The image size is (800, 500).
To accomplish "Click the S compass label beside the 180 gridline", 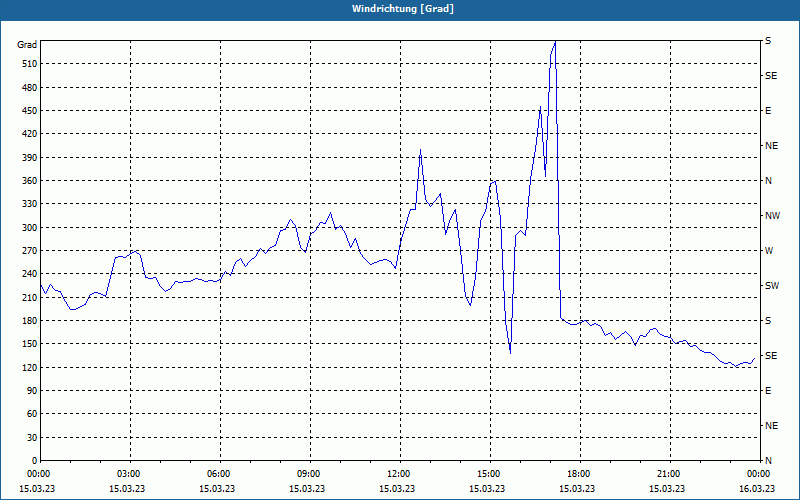I will click(x=768, y=321).
